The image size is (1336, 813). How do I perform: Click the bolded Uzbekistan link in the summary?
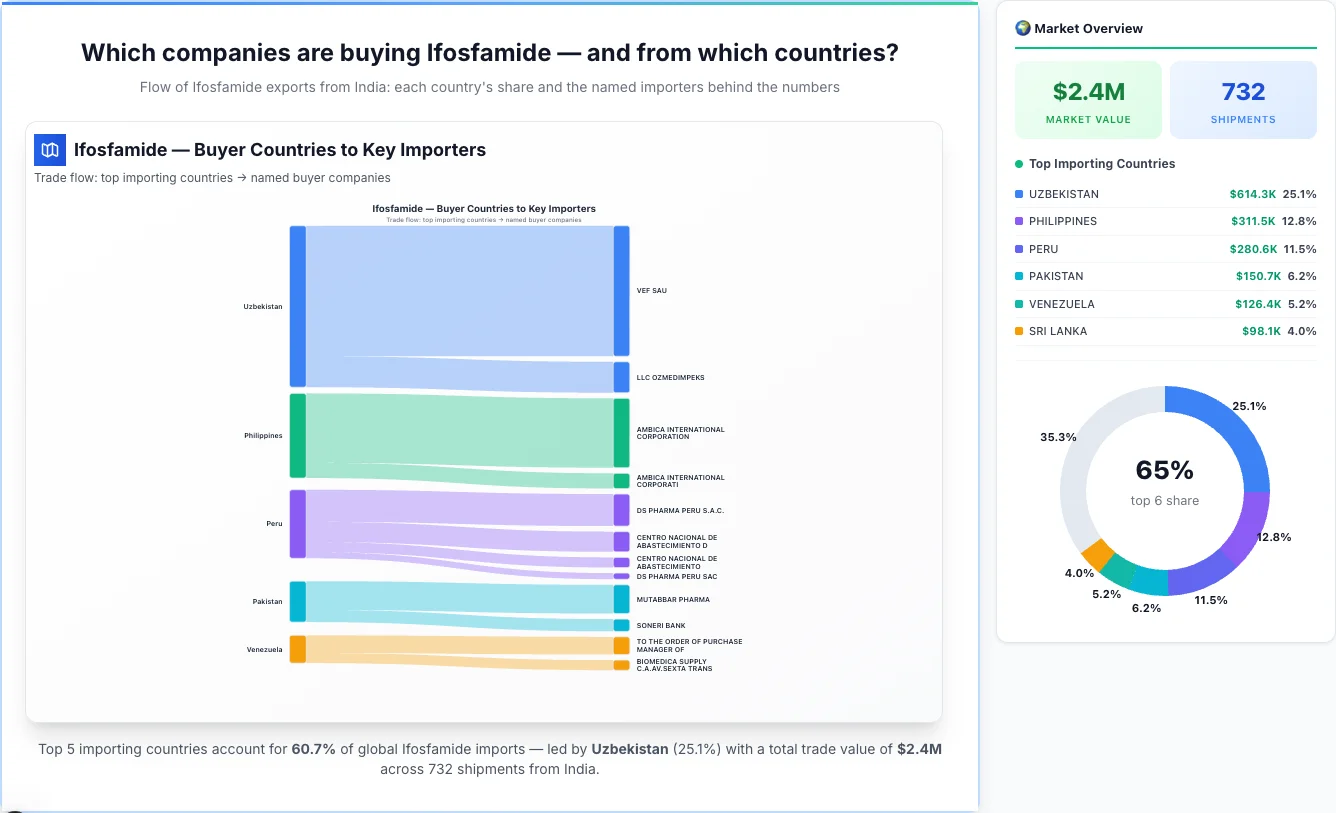[x=630, y=748]
